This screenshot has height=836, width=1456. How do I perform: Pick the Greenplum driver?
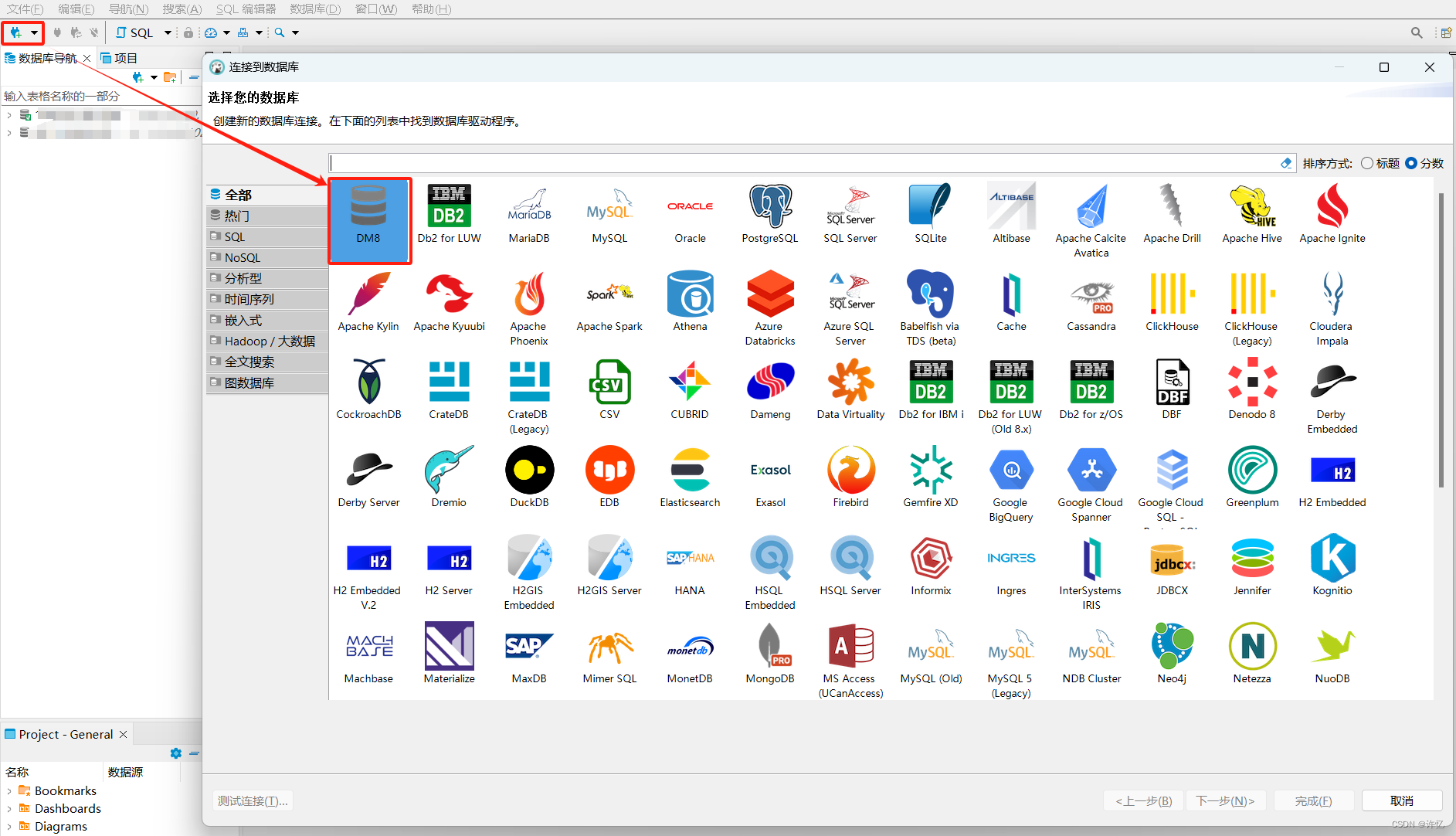click(1252, 478)
